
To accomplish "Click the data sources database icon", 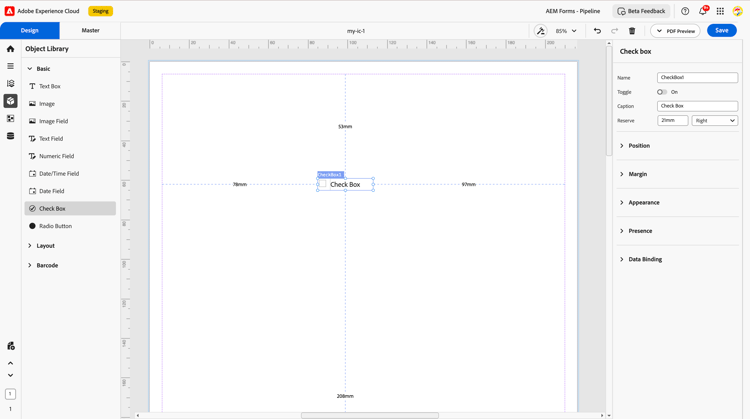I will coord(11,136).
